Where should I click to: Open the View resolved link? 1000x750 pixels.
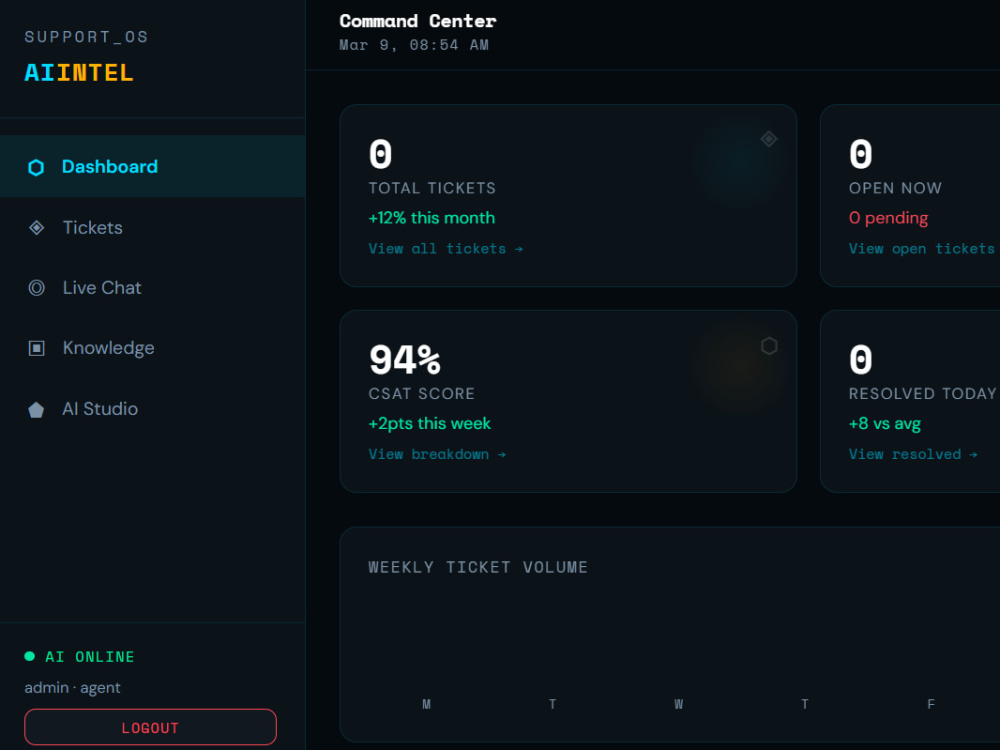(913, 454)
